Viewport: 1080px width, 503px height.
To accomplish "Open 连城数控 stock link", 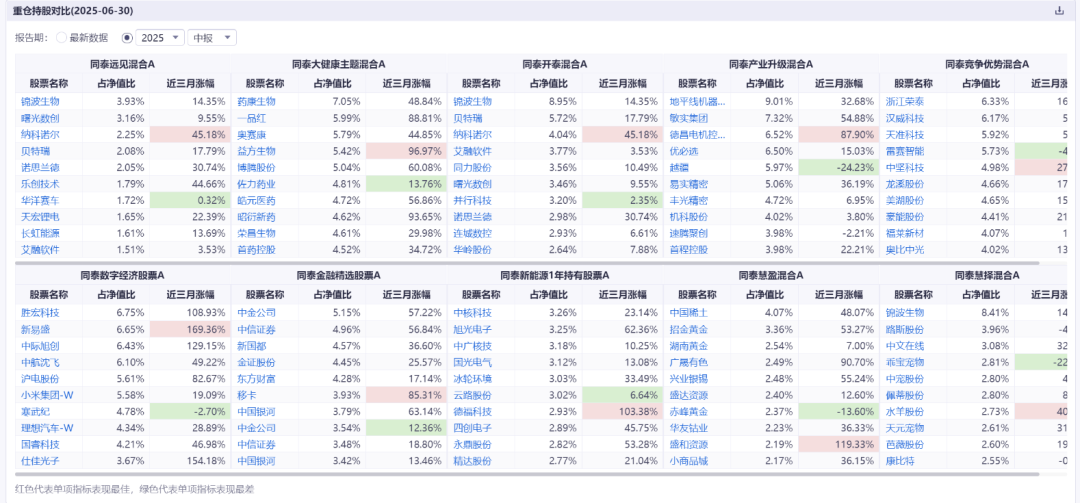I will click(x=472, y=234).
